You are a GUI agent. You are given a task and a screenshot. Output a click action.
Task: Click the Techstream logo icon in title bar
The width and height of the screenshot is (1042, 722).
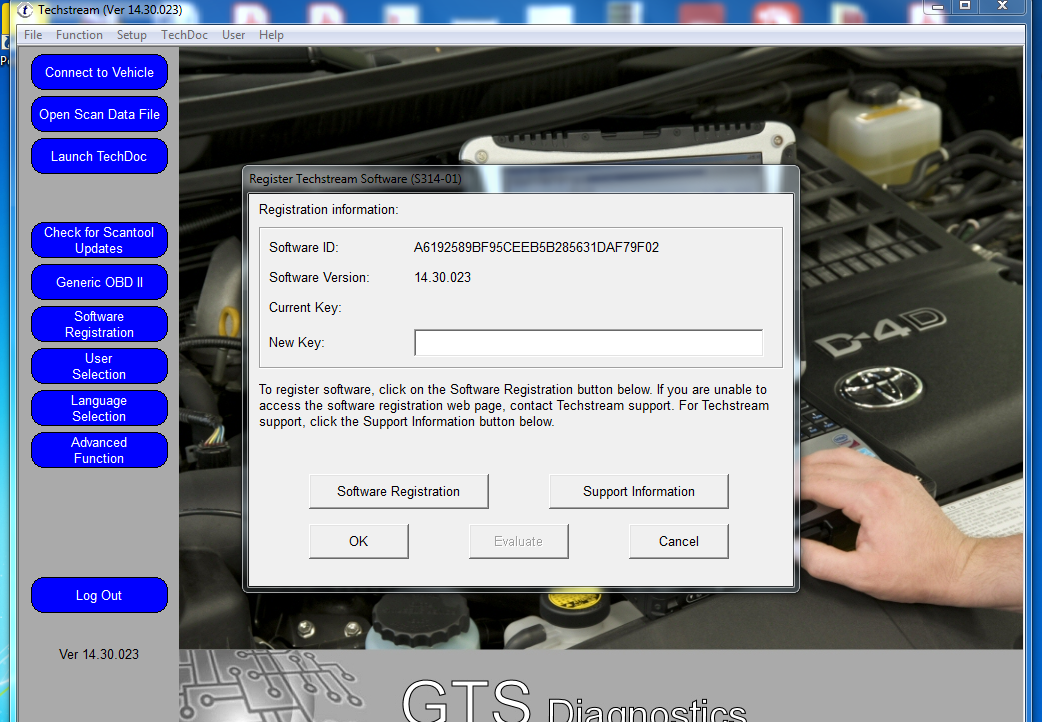[x=11, y=8]
